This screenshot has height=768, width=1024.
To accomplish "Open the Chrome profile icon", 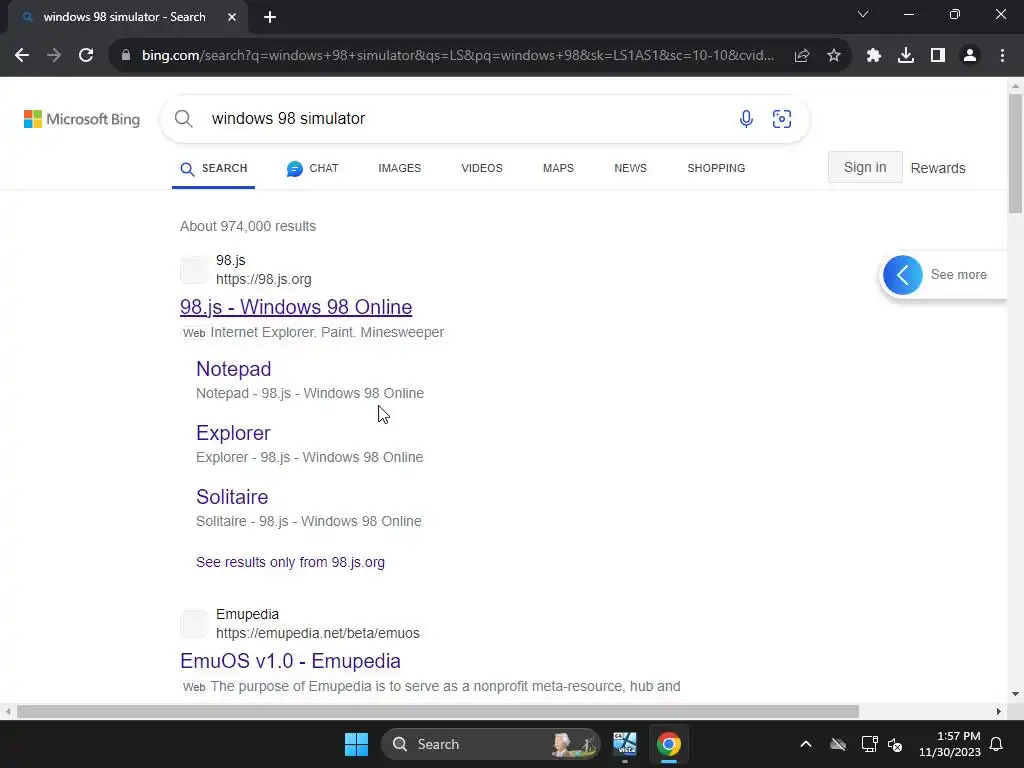I will coord(970,56).
